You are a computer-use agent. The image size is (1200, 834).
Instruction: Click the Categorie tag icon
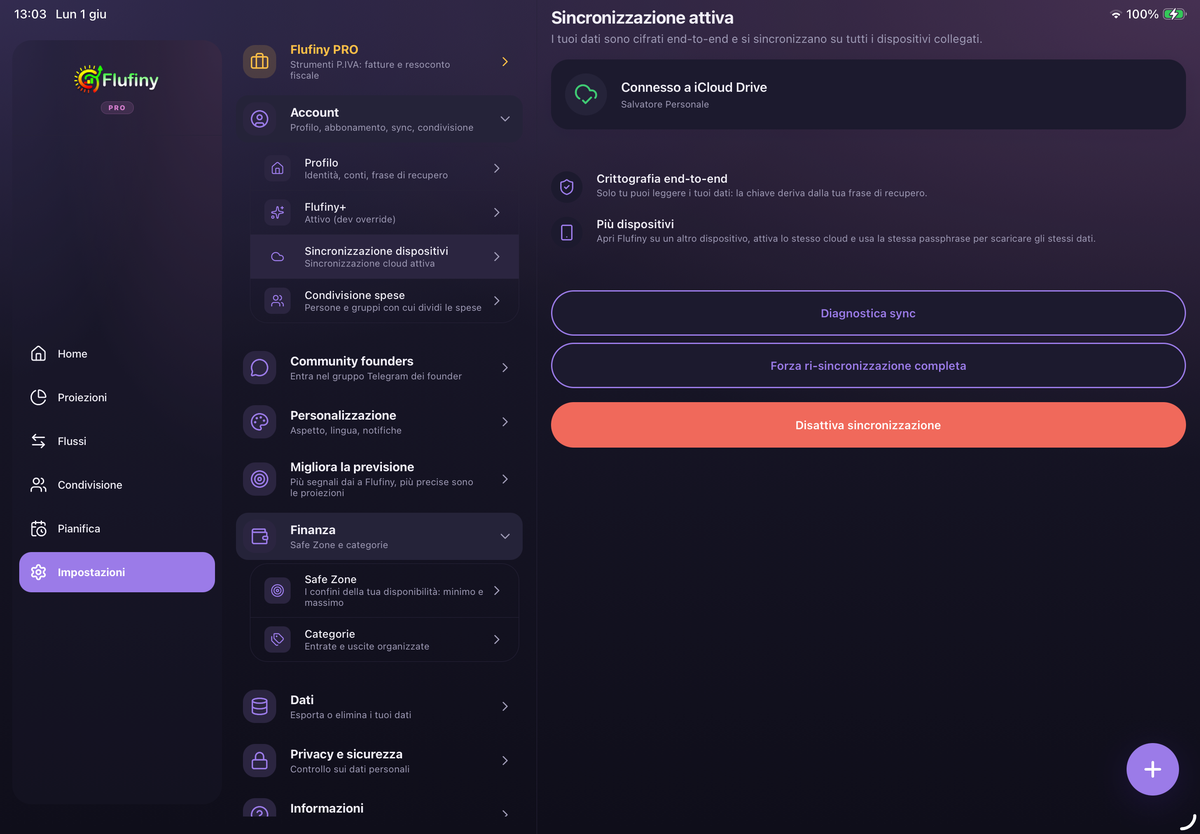(277, 640)
